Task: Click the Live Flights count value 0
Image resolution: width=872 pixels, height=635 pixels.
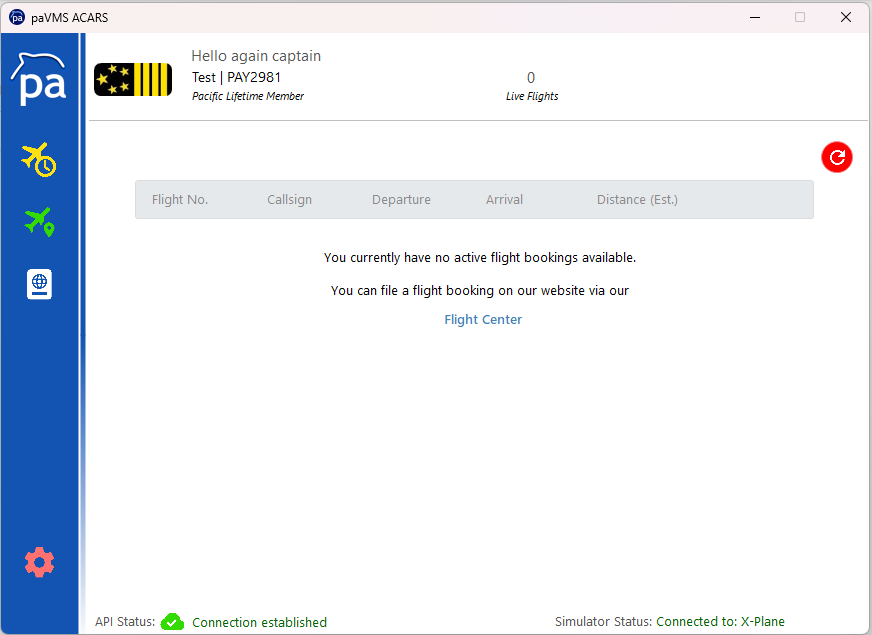Action: click(x=531, y=77)
